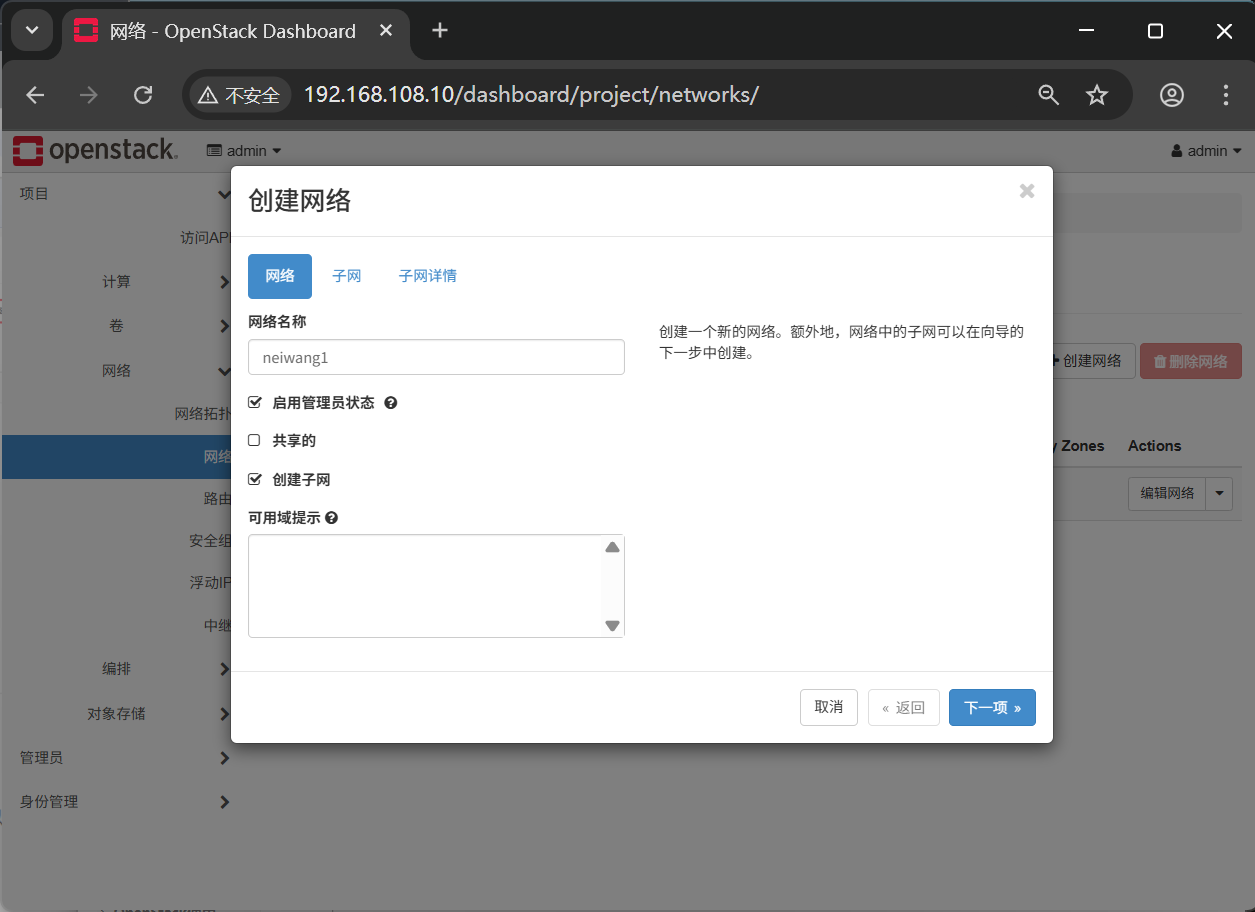Image resolution: width=1255 pixels, height=912 pixels.
Task: Open the dropdown arrow beside 编辑网络
Action: (1220, 493)
